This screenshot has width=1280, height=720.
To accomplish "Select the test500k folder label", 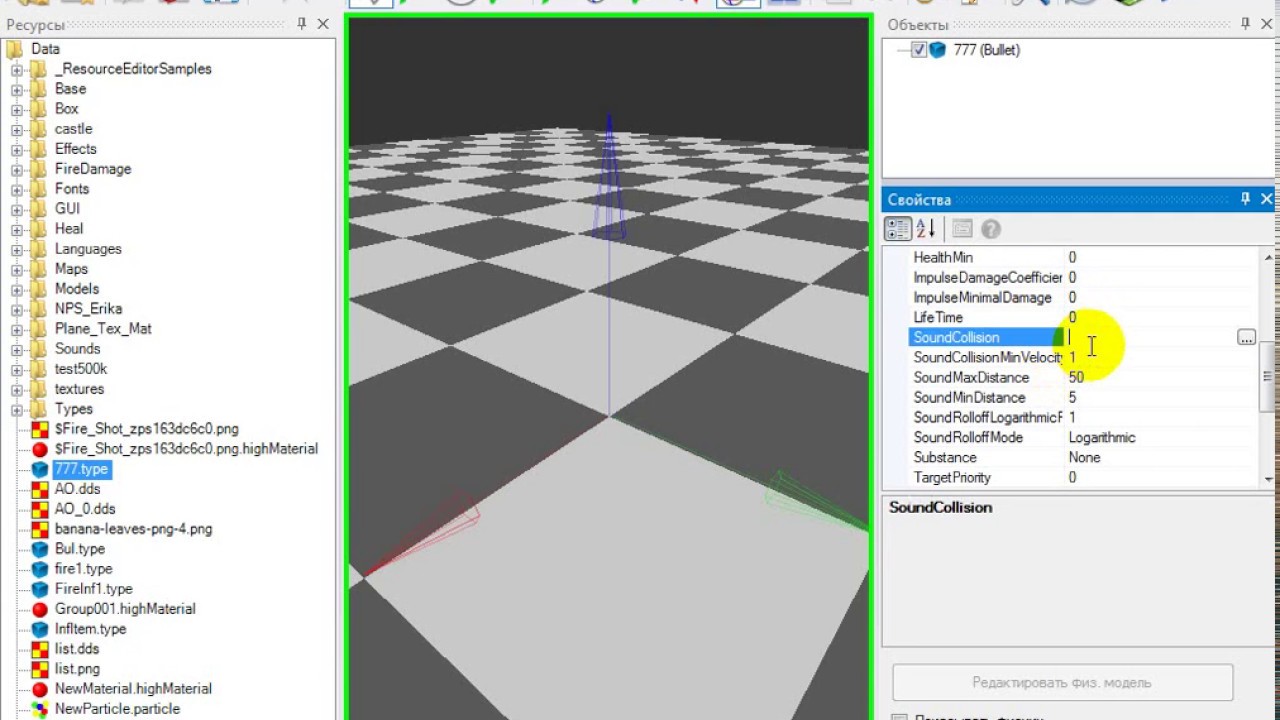I will 81,369.
